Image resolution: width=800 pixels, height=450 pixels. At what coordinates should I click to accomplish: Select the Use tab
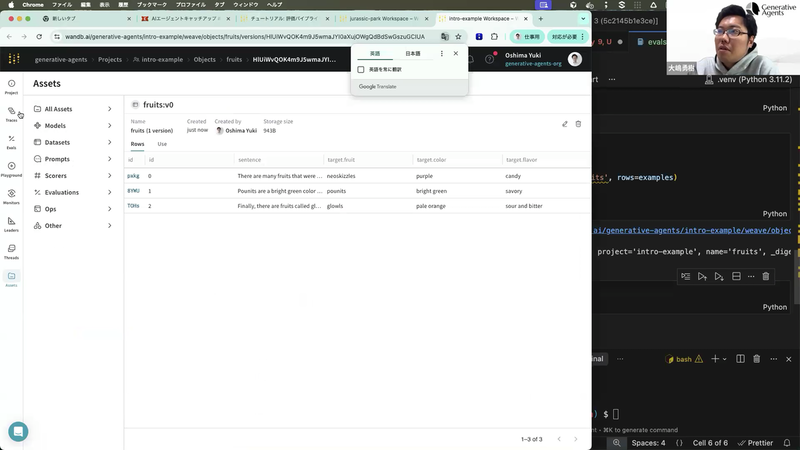(x=162, y=144)
